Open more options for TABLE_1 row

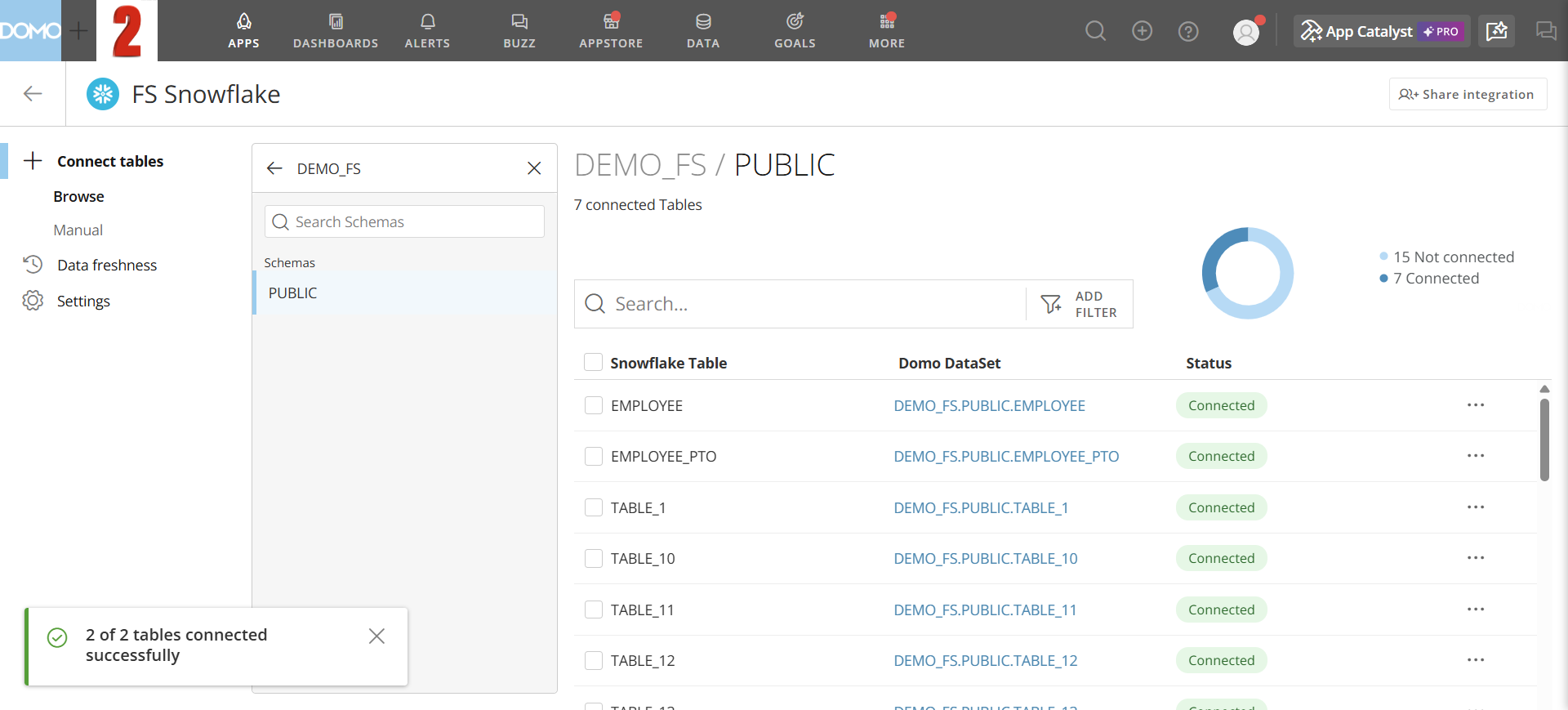(x=1475, y=507)
